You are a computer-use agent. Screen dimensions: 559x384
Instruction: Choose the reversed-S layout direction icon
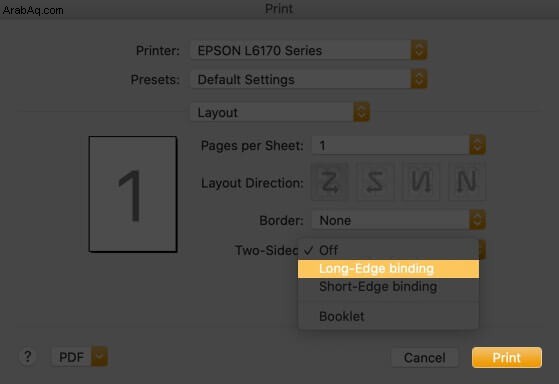[375, 182]
